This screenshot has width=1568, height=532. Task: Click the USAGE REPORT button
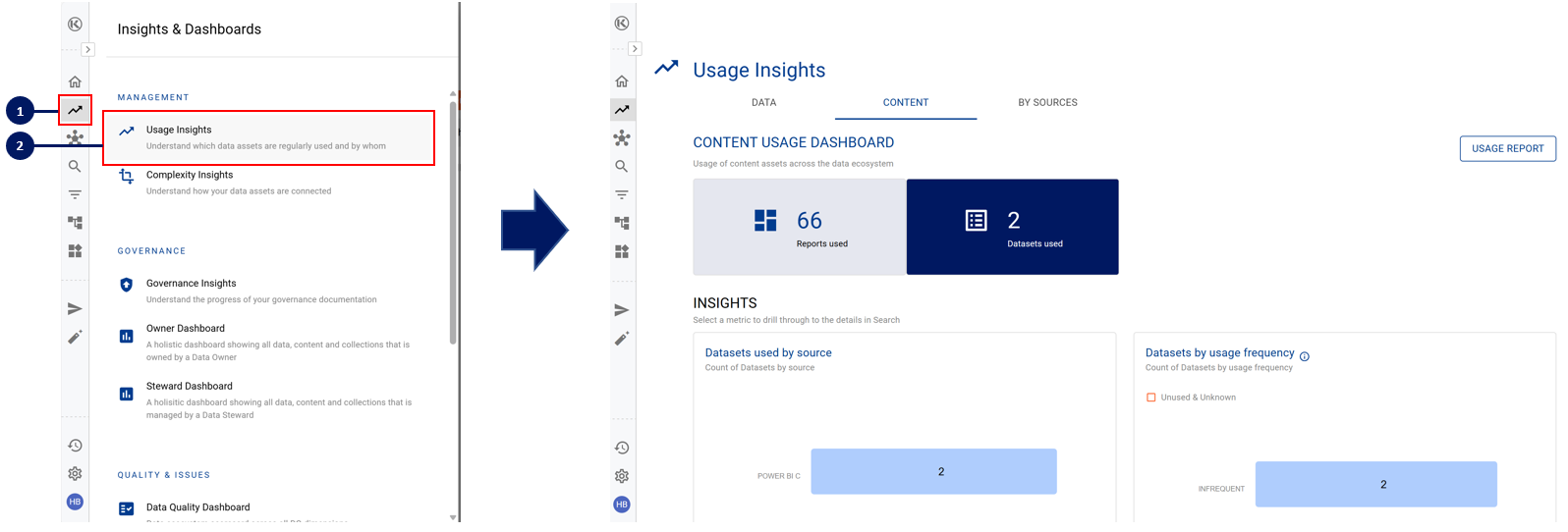[1507, 148]
